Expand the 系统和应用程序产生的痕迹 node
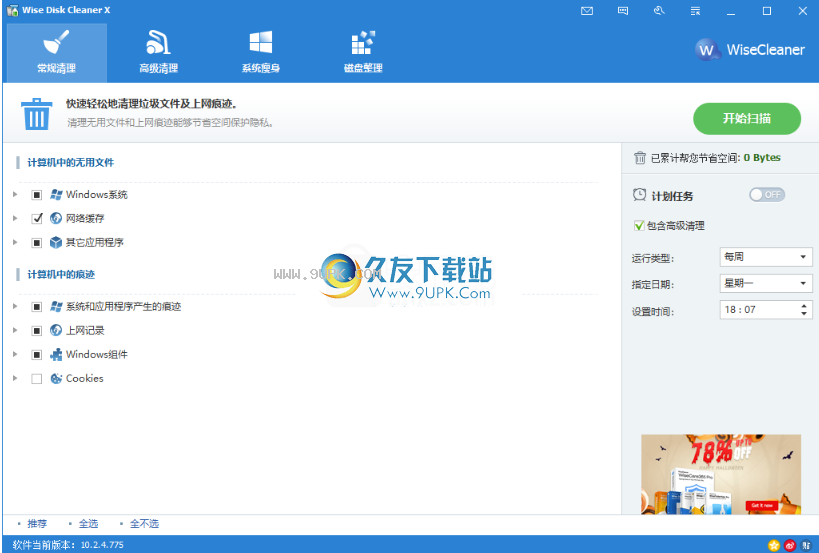The image size is (819, 553). pos(15,307)
